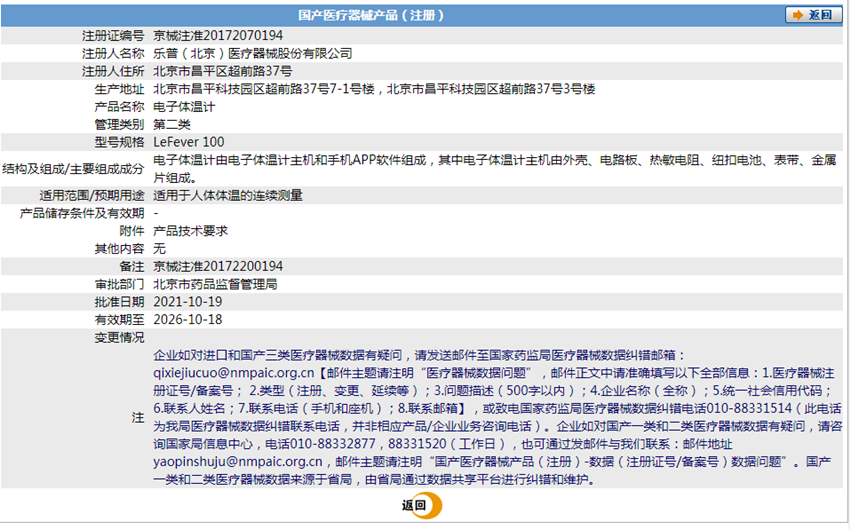This screenshot has height=529, width=850.
Task: Click the 注 label beside the note
Action: [x=138, y=417]
